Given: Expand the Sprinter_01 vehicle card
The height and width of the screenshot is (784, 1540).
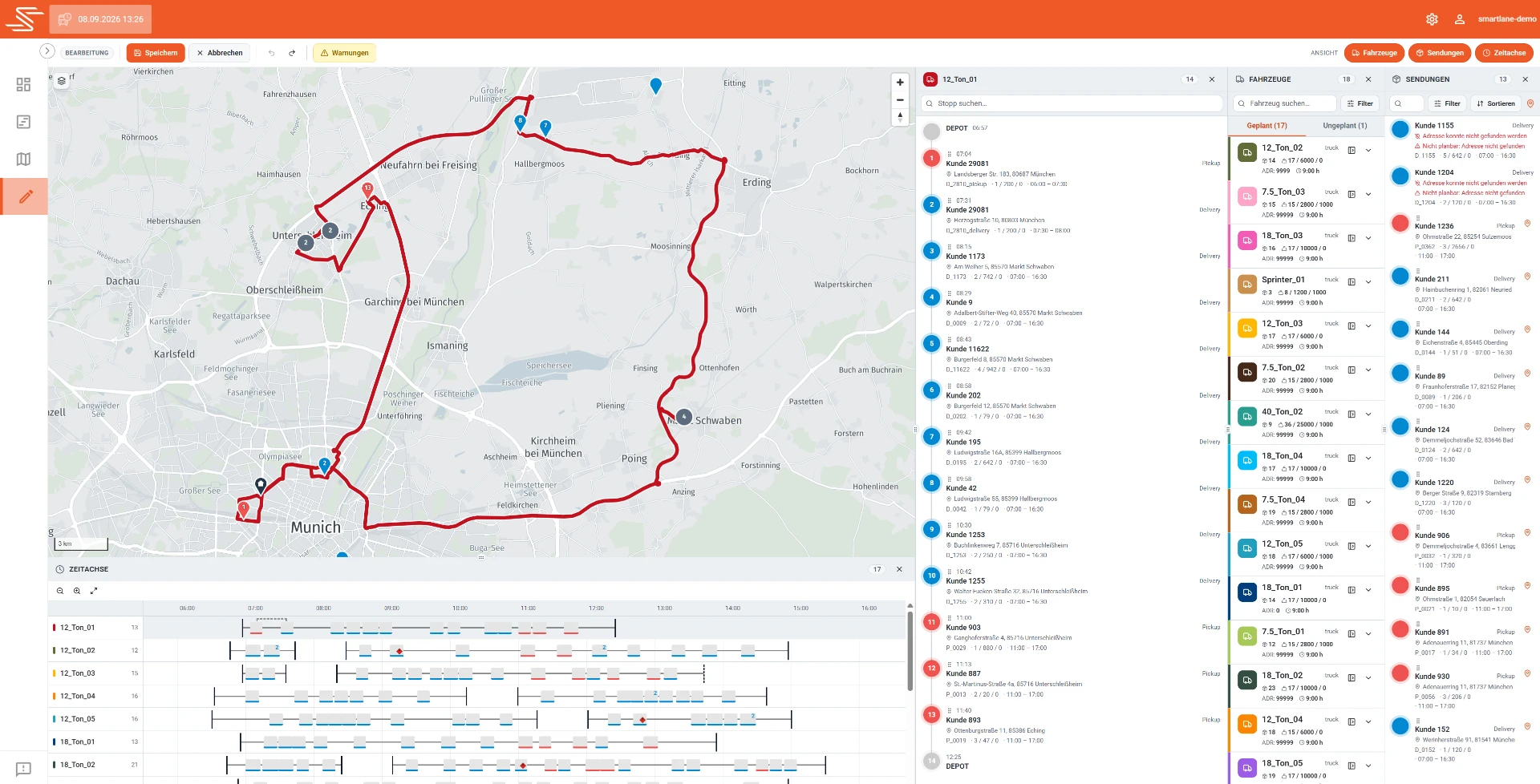Looking at the screenshot, I should click(x=1368, y=282).
